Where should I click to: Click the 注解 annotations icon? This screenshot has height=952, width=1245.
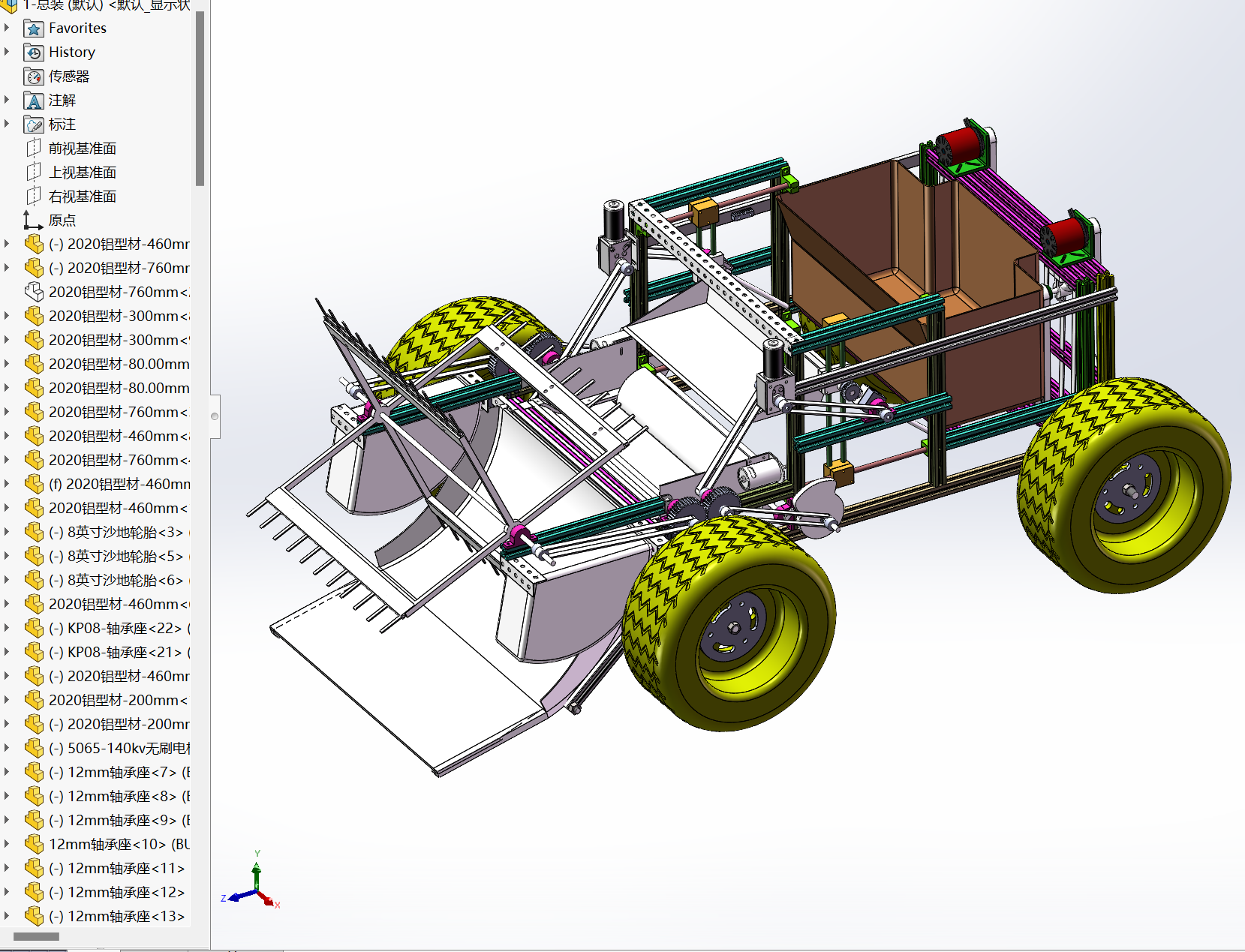coord(34,101)
